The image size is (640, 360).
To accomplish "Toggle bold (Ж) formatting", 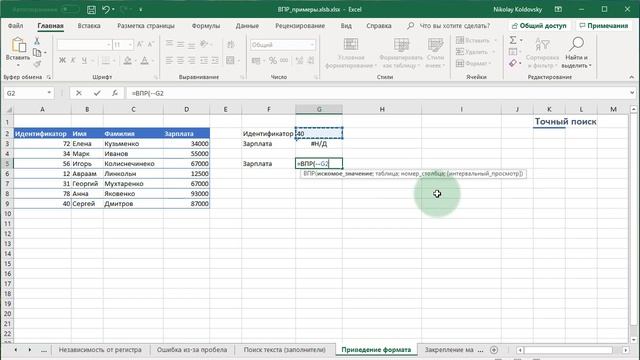I will click(x=62, y=60).
